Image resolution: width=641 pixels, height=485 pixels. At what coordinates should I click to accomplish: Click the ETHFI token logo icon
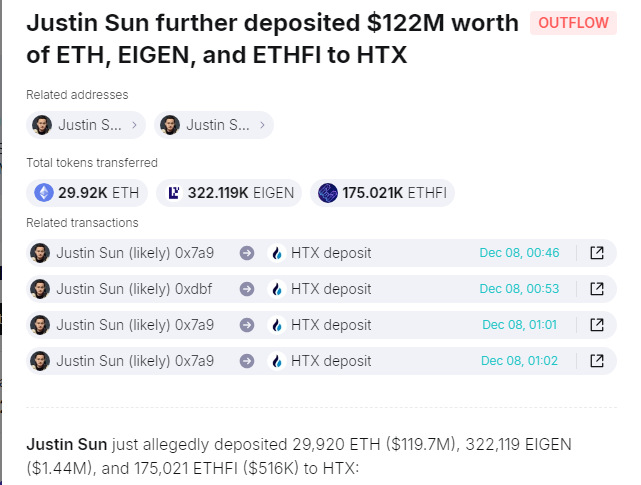pyautogui.click(x=327, y=193)
